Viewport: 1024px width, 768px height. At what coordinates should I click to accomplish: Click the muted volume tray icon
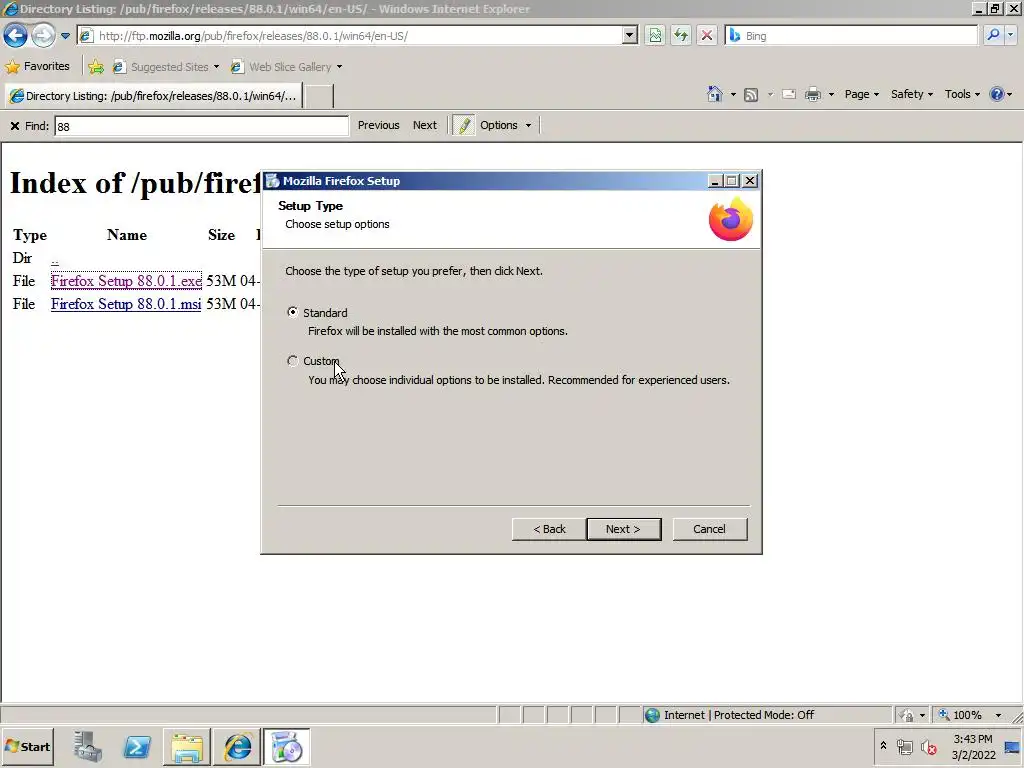click(x=929, y=746)
